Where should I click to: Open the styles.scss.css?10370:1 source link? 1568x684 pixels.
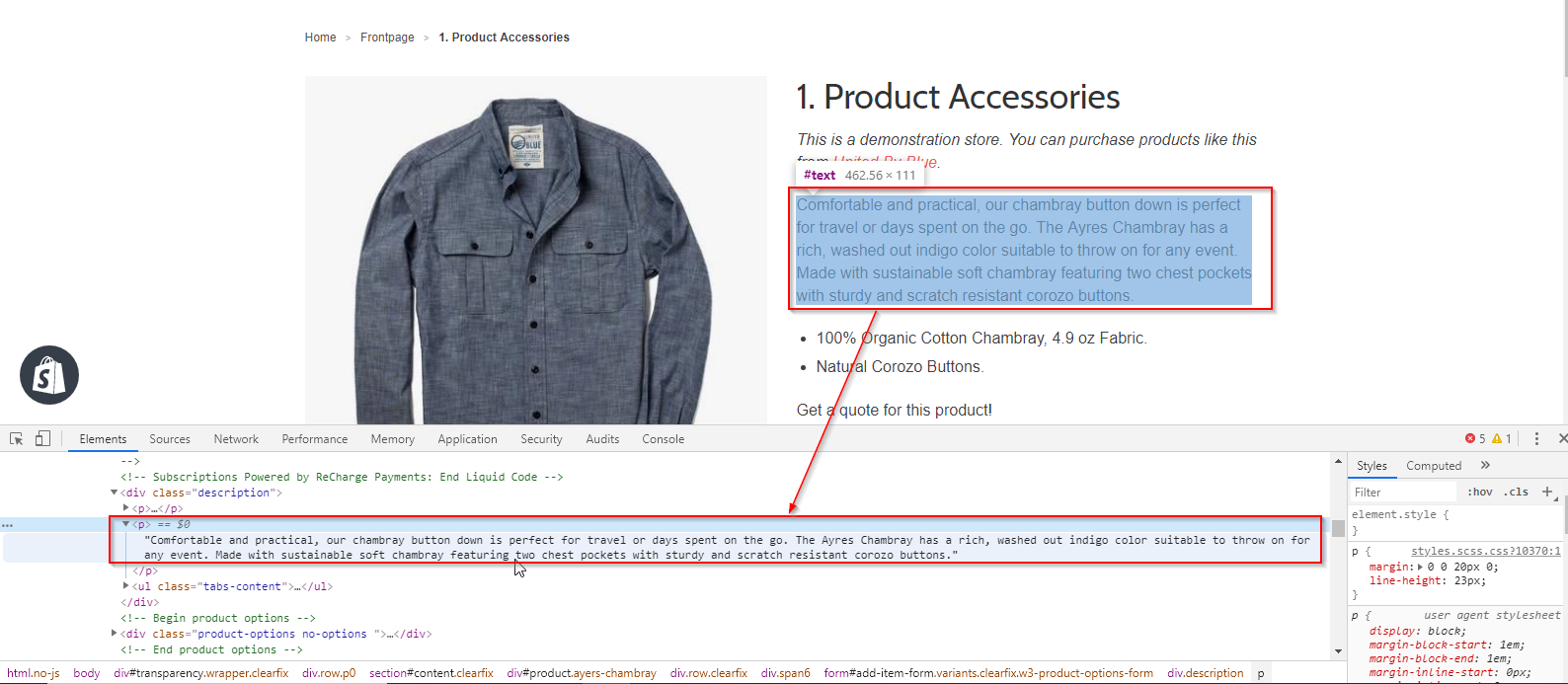coord(1486,551)
